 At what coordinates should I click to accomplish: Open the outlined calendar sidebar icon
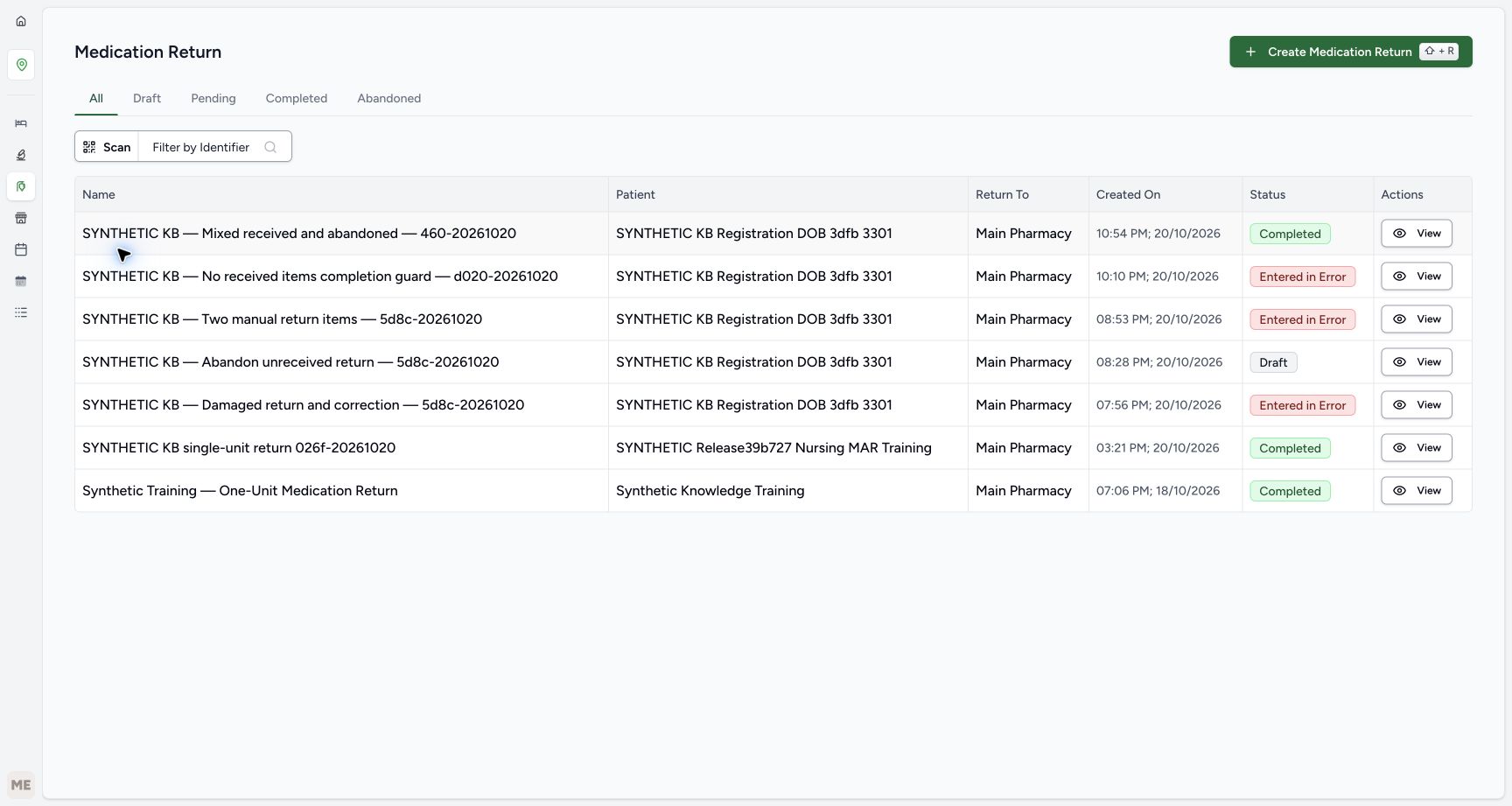tap(21, 249)
